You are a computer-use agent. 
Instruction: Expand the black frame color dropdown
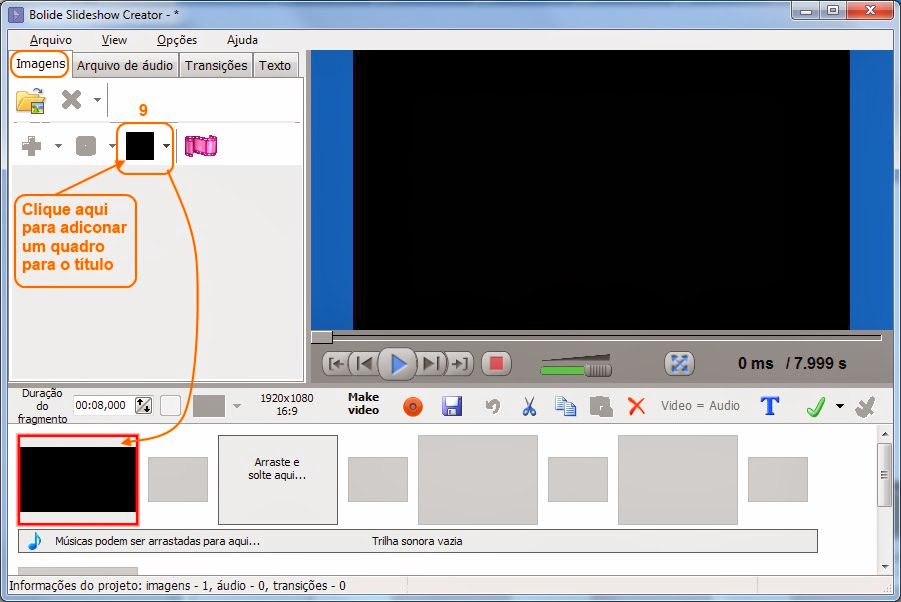click(x=166, y=146)
